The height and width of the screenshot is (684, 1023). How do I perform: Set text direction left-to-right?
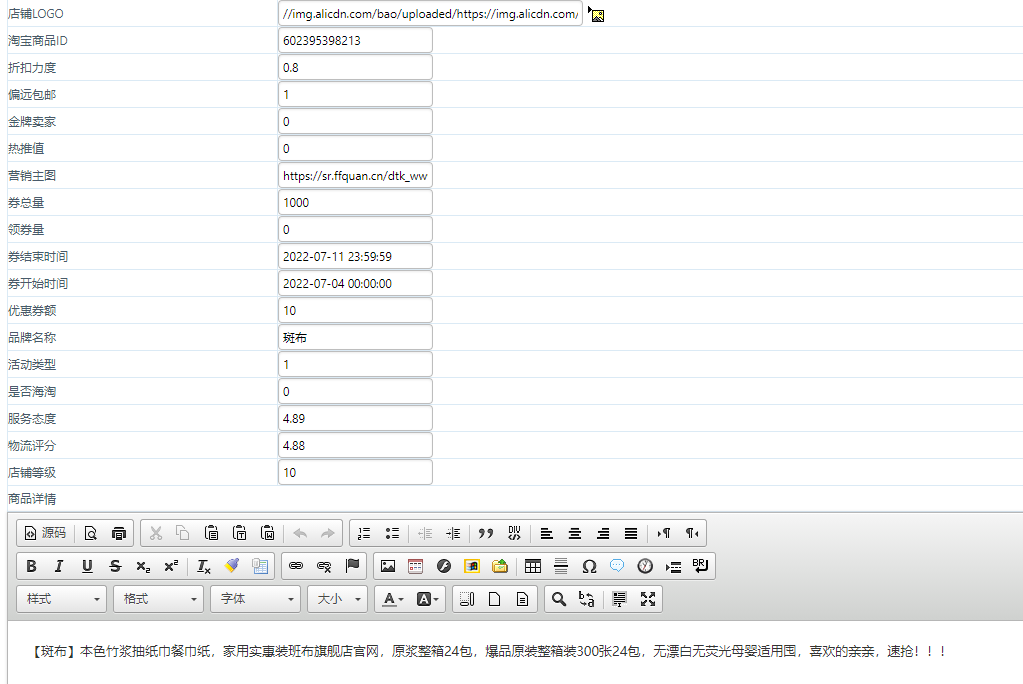[x=664, y=533]
